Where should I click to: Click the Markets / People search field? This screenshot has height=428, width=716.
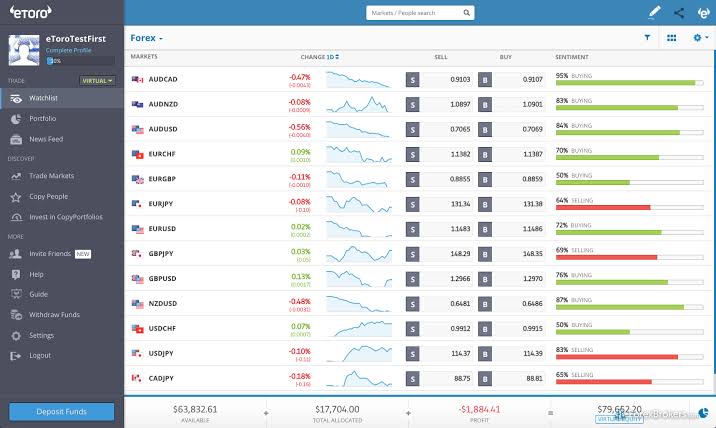pyautogui.click(x=420, y=13)
